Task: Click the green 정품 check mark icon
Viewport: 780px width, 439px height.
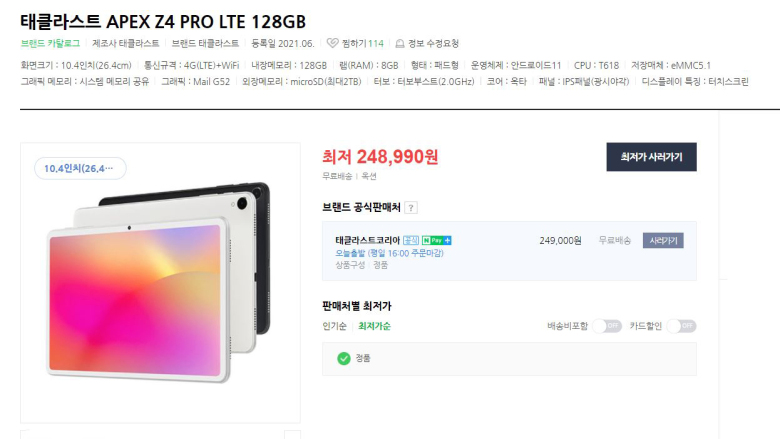Action: pos(344,358)
